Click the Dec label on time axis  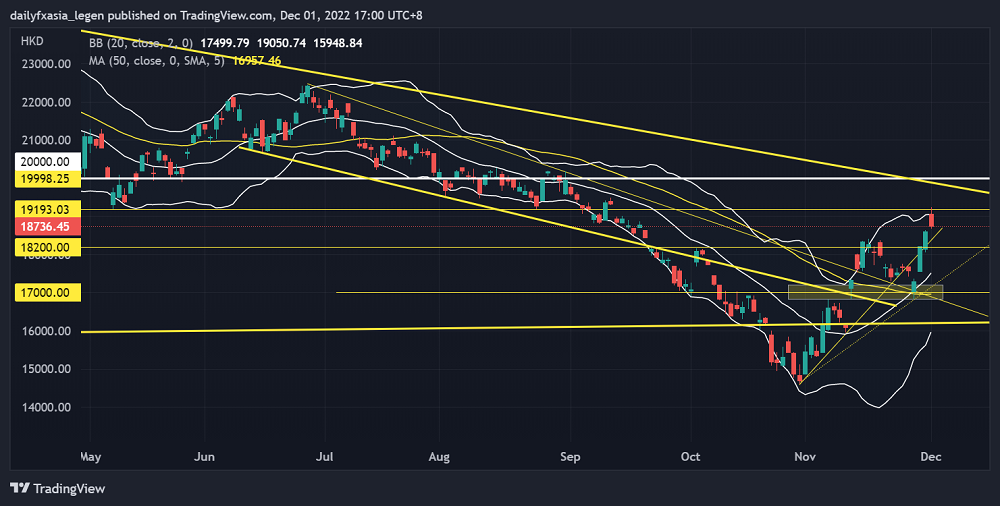tap(931, 457)
